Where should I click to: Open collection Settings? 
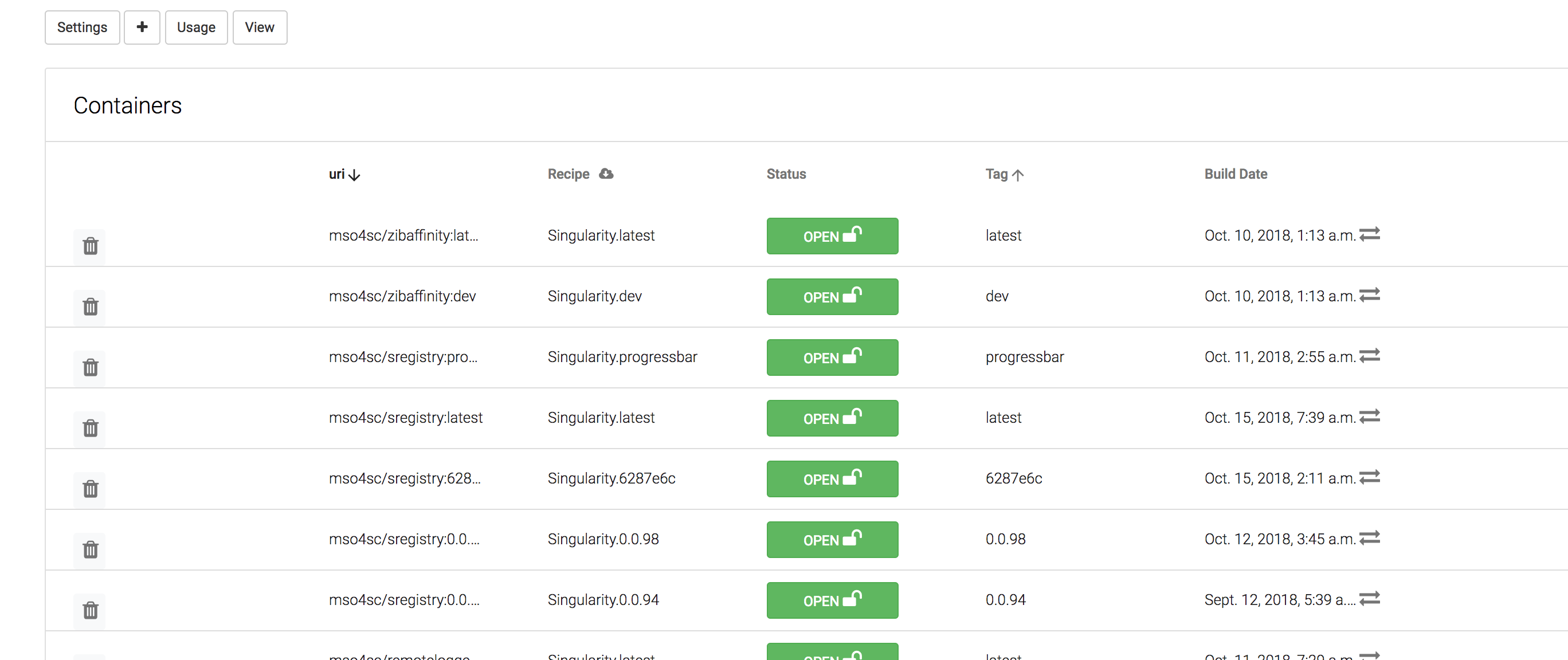click(82, 27)
